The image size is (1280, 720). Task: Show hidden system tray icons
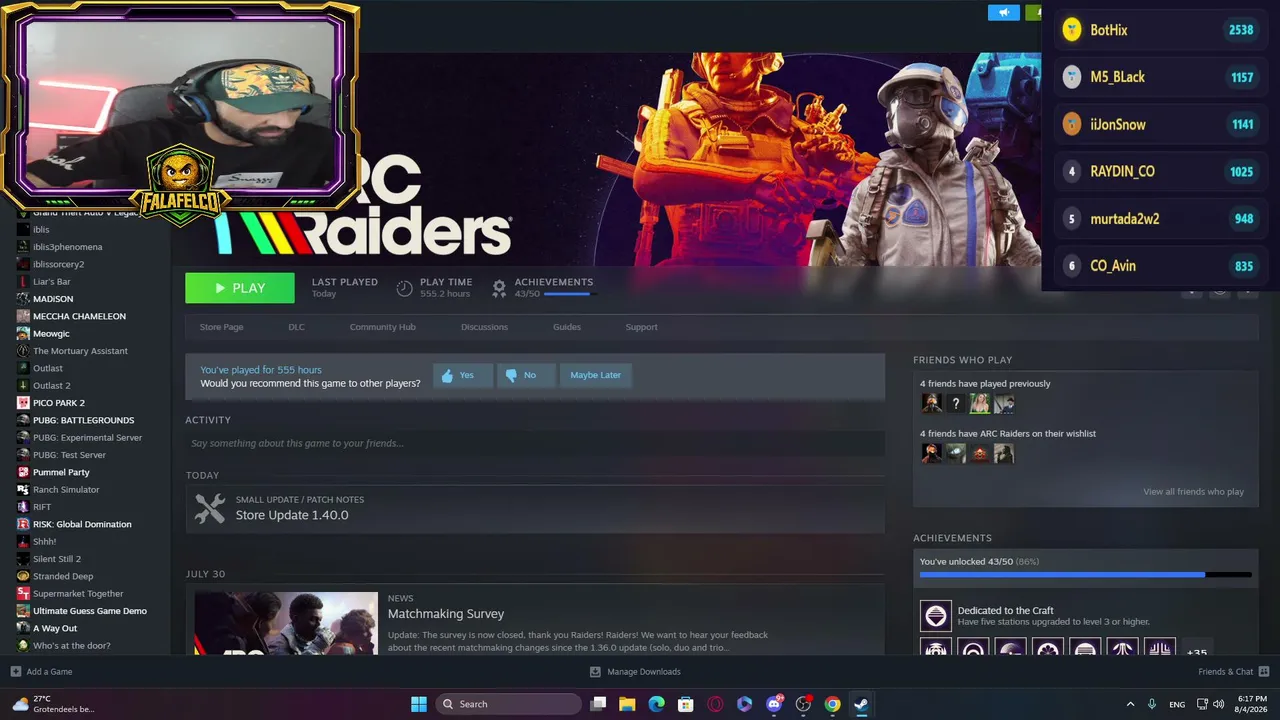[1130, 704]
